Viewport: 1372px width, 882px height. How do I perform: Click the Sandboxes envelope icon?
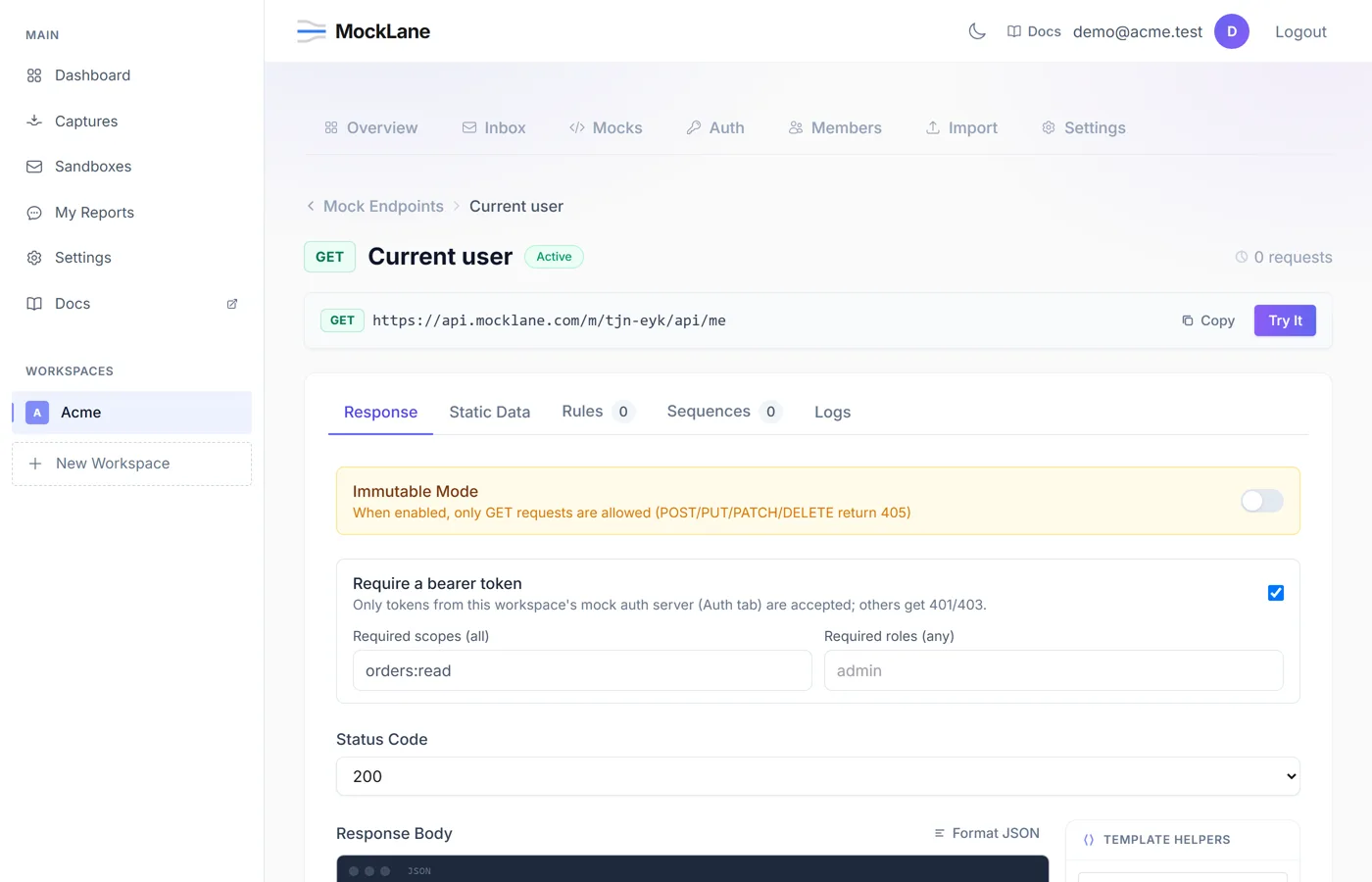(x=34, y=167)
